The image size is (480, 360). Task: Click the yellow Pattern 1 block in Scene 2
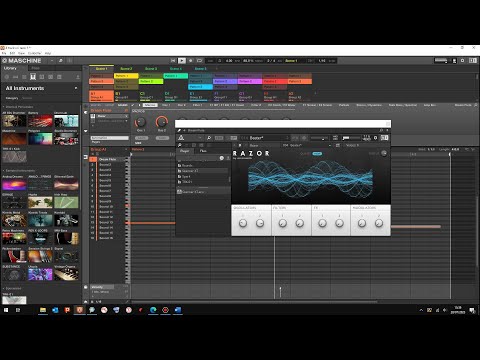click(126, 76)
